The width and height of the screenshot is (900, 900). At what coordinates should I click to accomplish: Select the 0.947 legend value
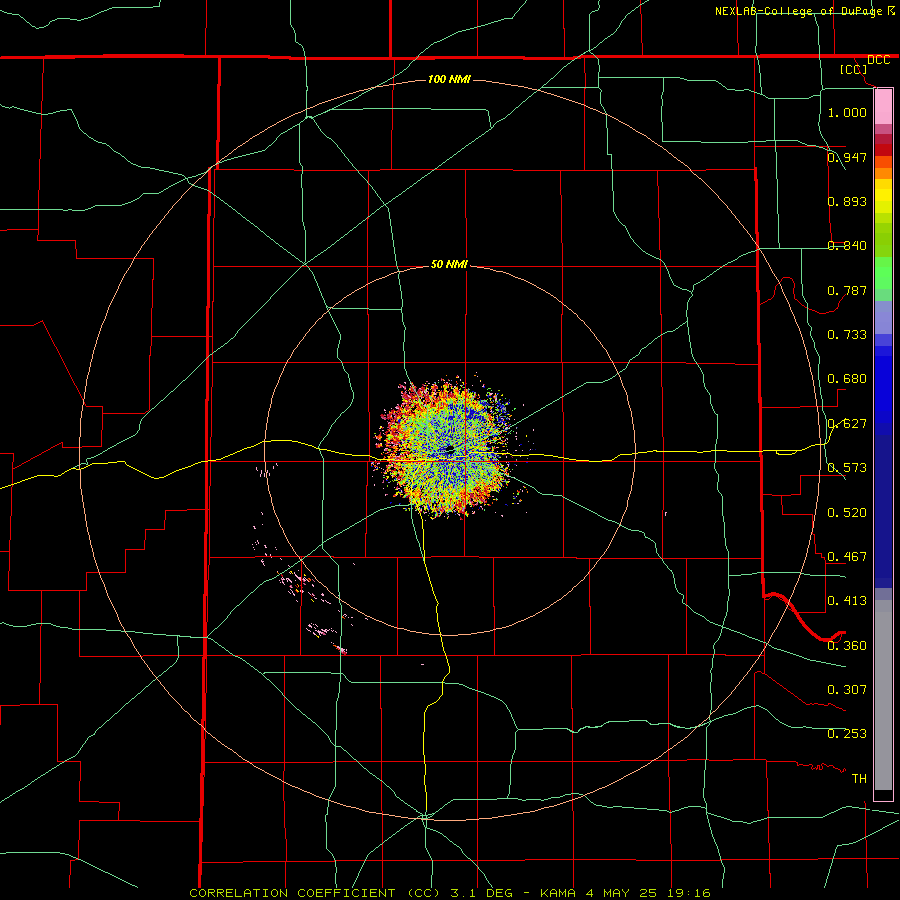847,157
